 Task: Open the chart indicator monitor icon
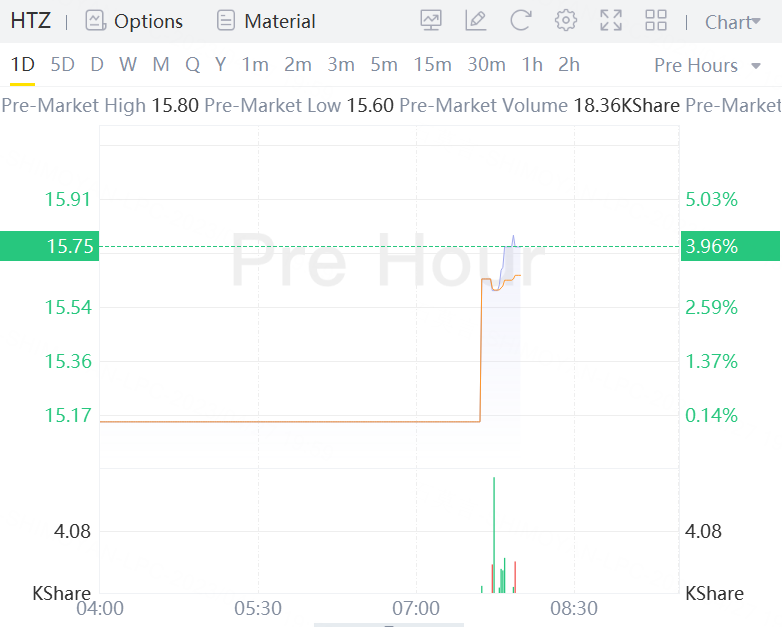click(x=431, y=21)
